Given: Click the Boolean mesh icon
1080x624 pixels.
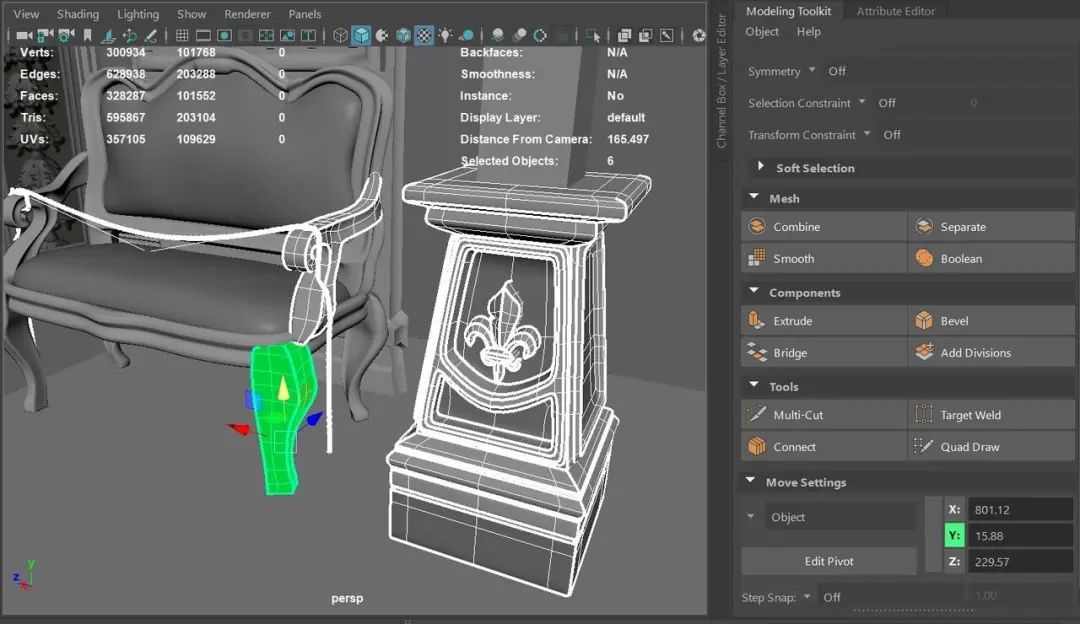Looking at the screenshot, I should pos(924,259).
